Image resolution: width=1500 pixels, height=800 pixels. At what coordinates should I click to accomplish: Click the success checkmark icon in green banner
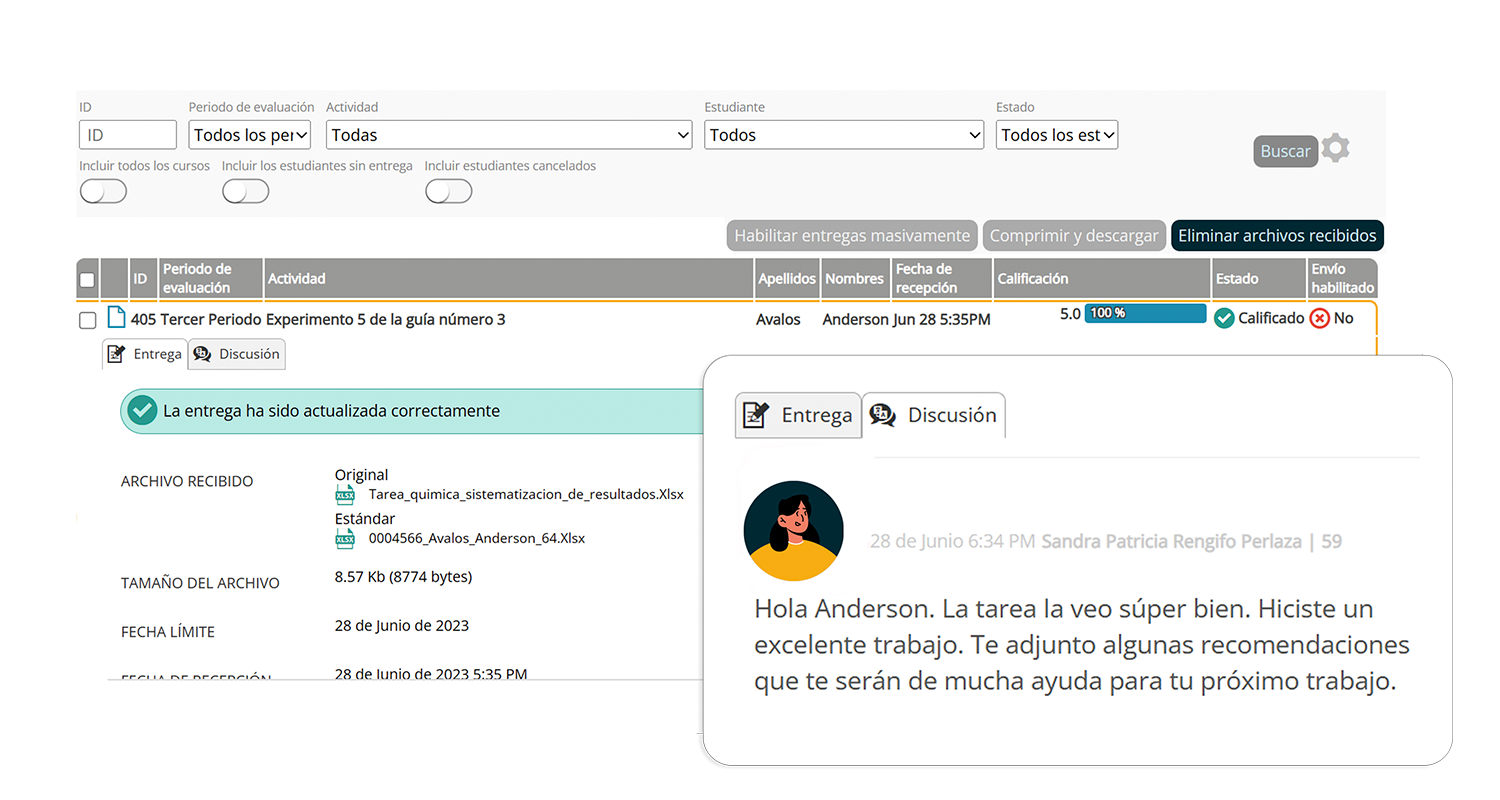[x=143, y=411]
